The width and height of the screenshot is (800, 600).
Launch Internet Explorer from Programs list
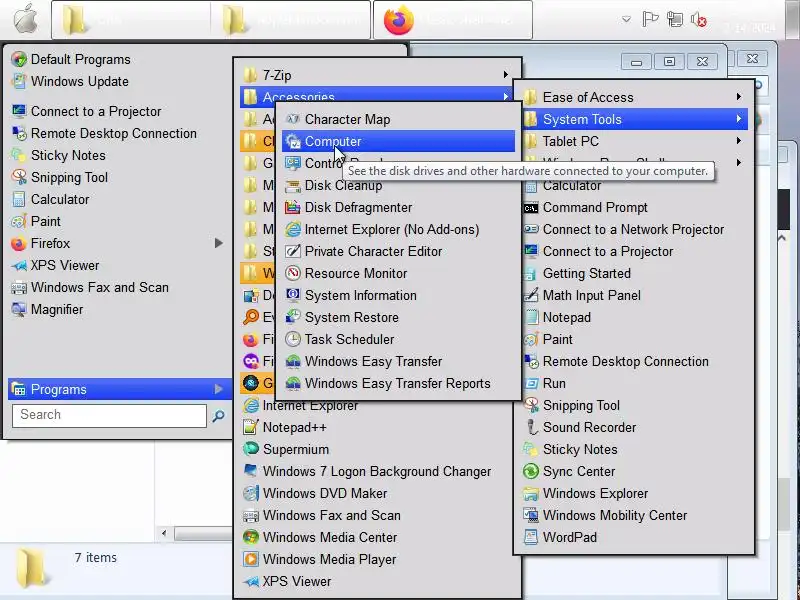tap(377, 407)
